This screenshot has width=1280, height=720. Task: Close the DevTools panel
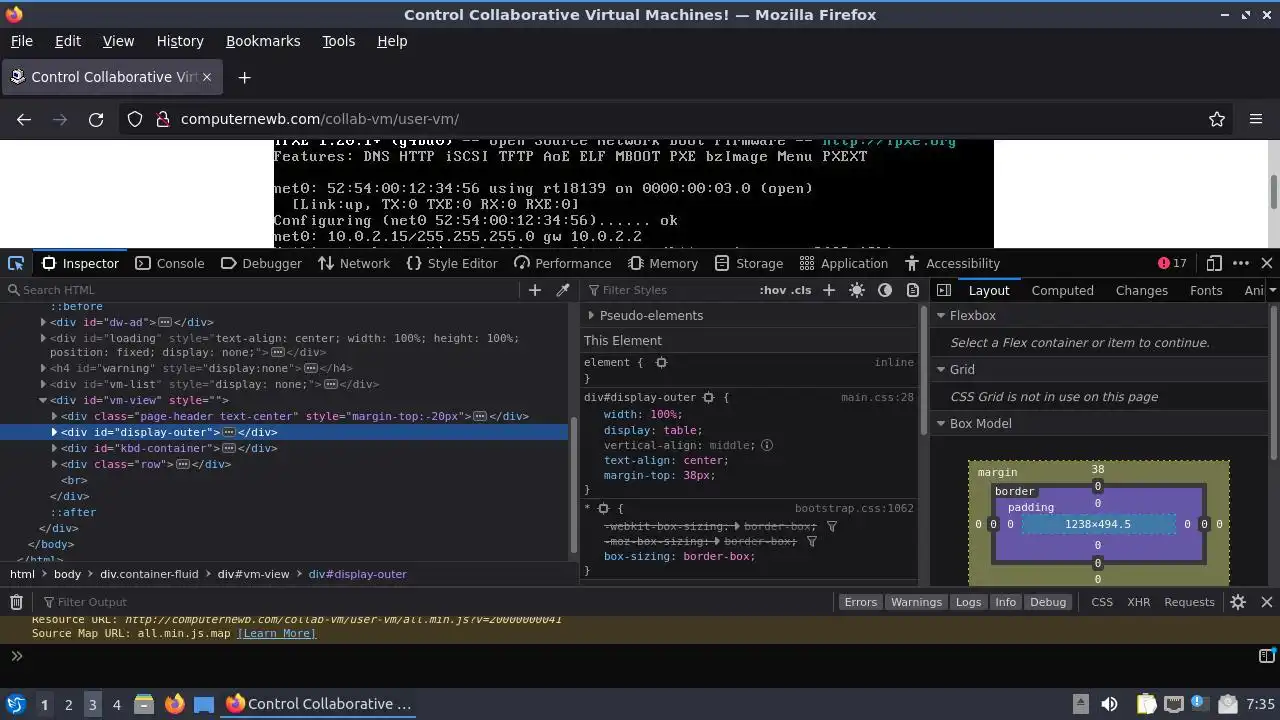[x=1267, y=263]
